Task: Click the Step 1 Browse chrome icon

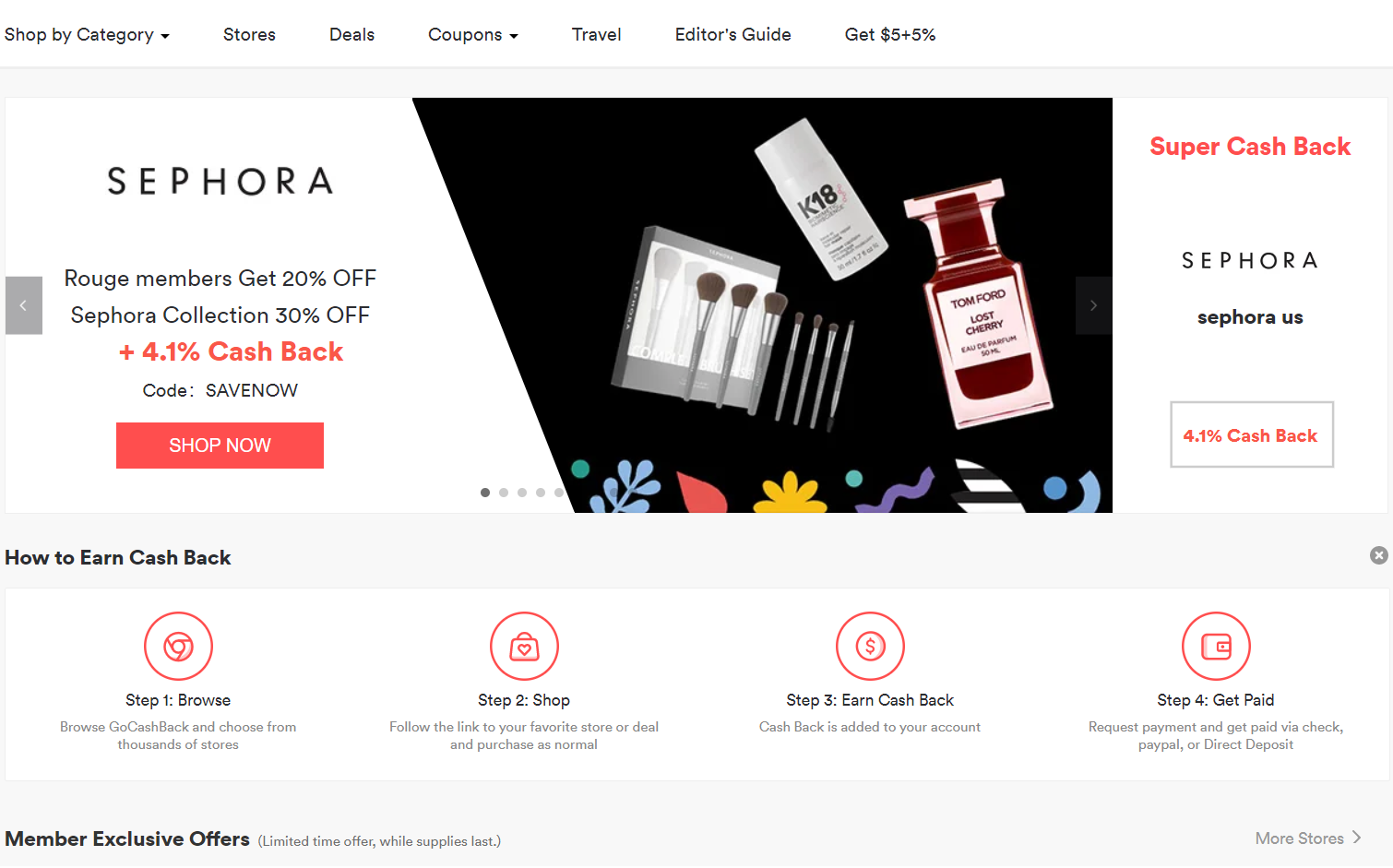Action: coord(178,647)
